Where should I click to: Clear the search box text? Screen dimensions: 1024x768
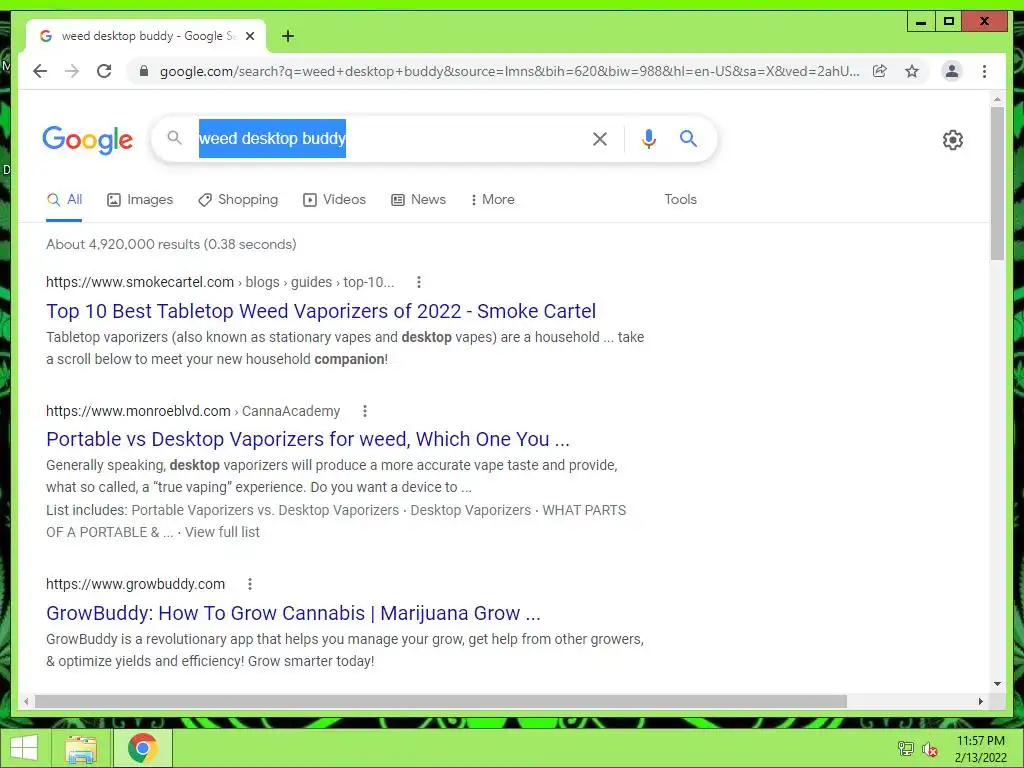[x=600, y=138]
